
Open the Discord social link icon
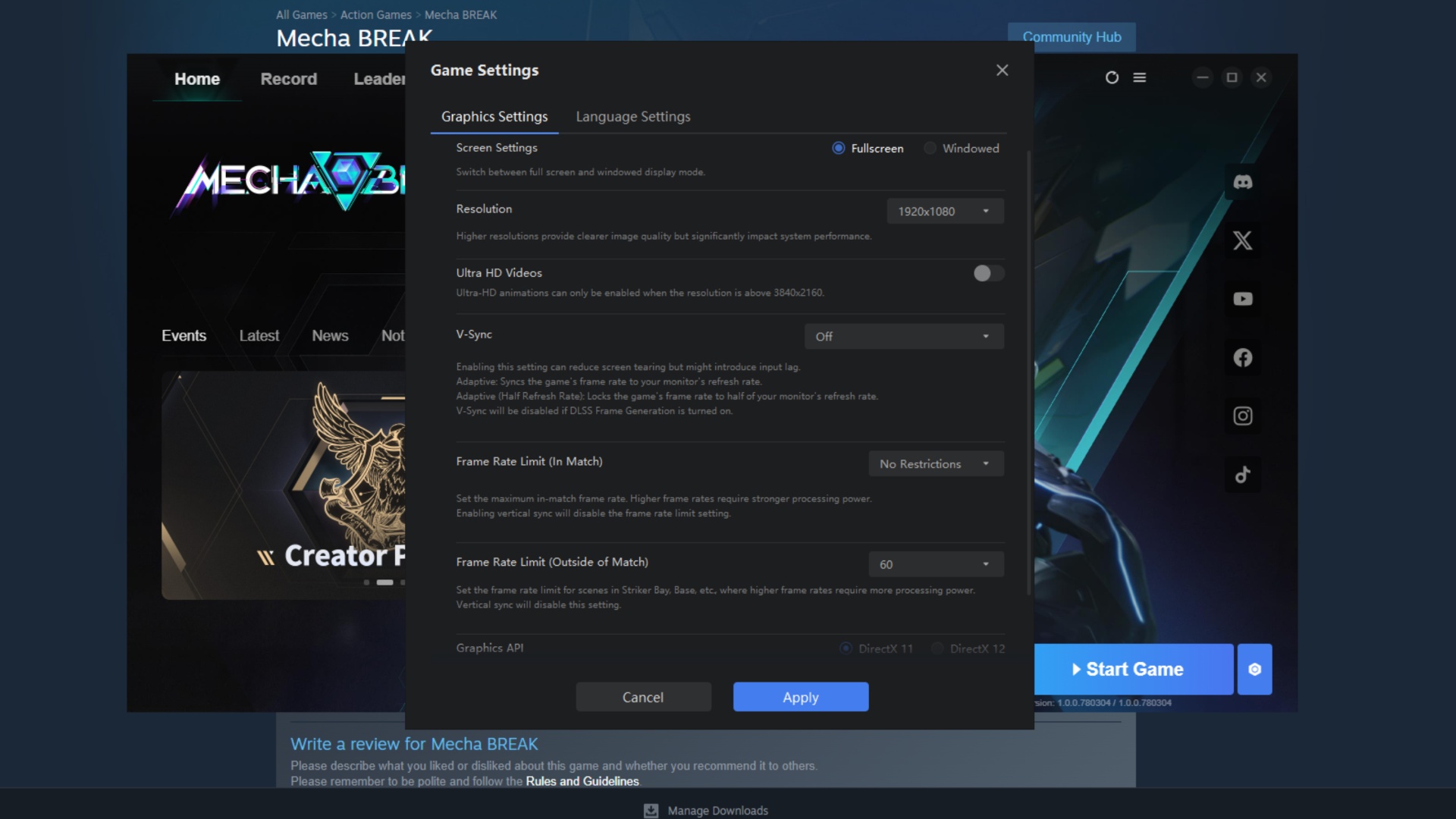1242,182
